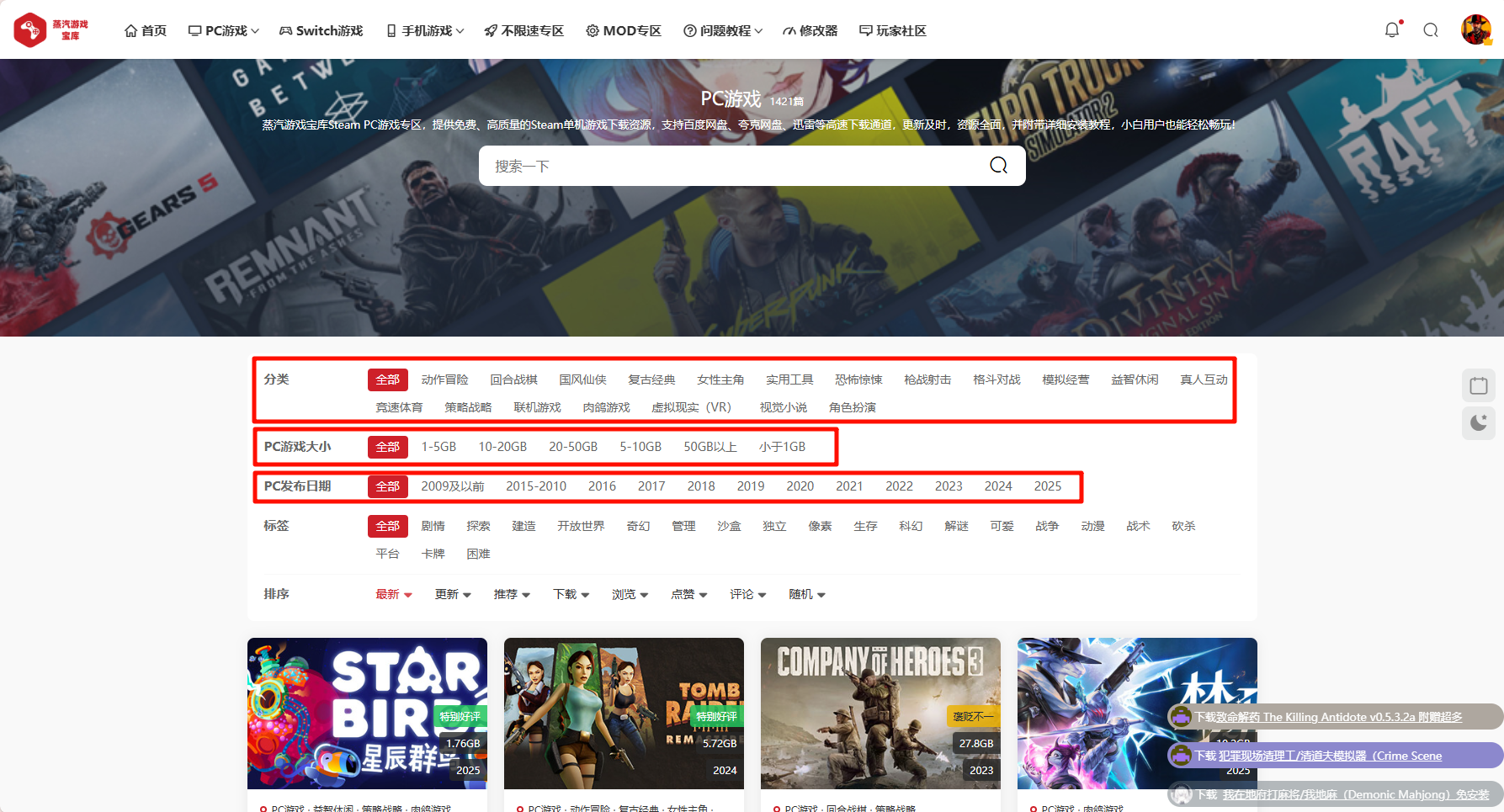Select 全部 in PC游戏大小 row
The height and width of the screenshot is (812, 1504).
pos(388,447)
